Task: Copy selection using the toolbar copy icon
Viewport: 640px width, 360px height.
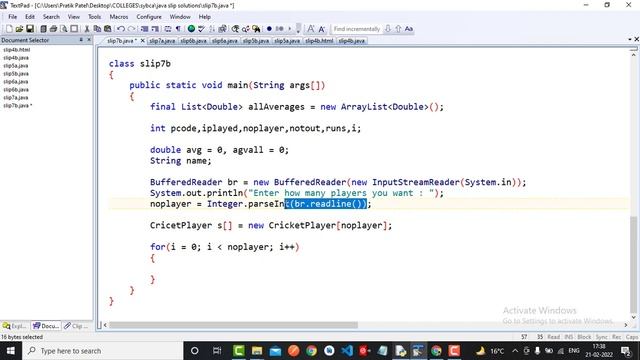Action: [97, 29]
